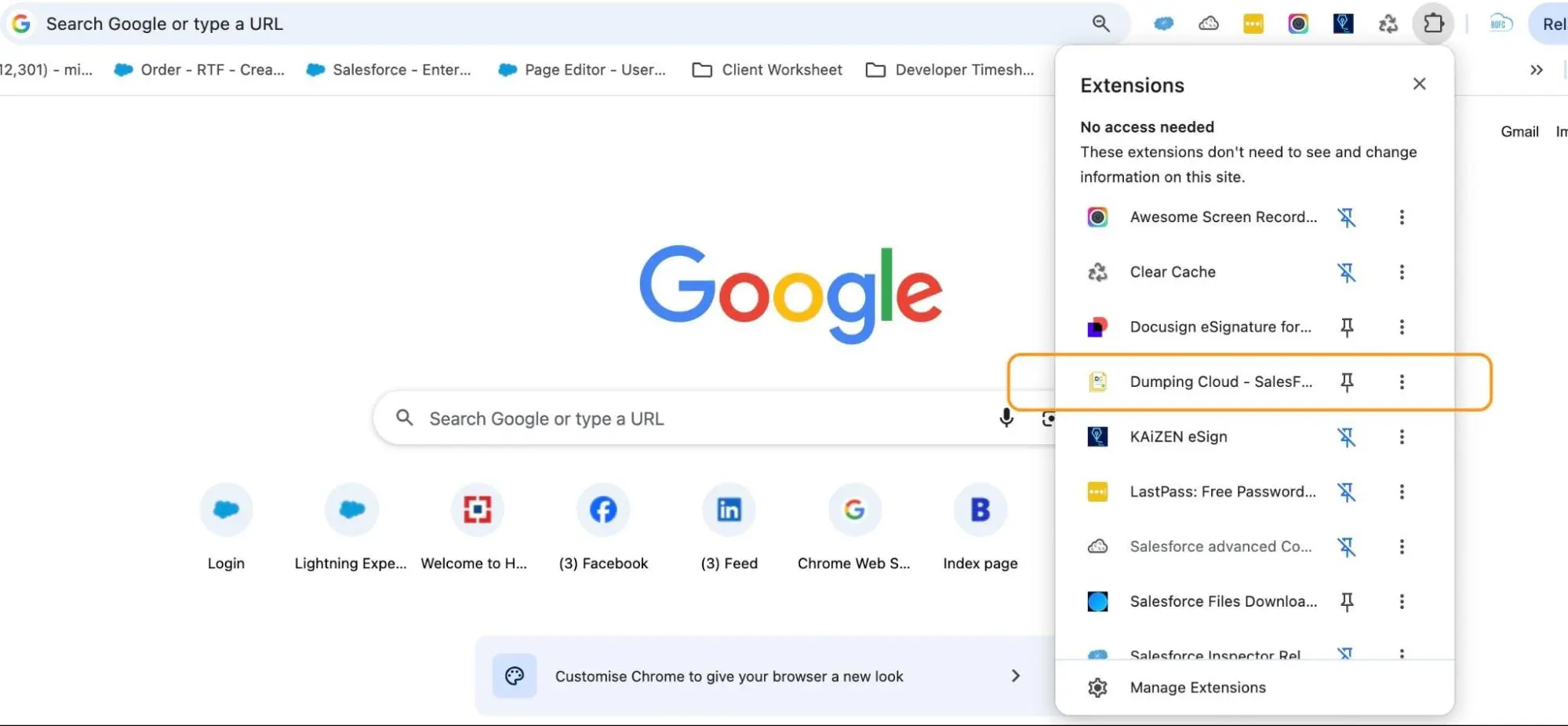Image resolution: width=1568 pixels, height=726 pixels.
Task: Open more options for Salesforce Files Downloa...
Action: tap(1402, 602)
